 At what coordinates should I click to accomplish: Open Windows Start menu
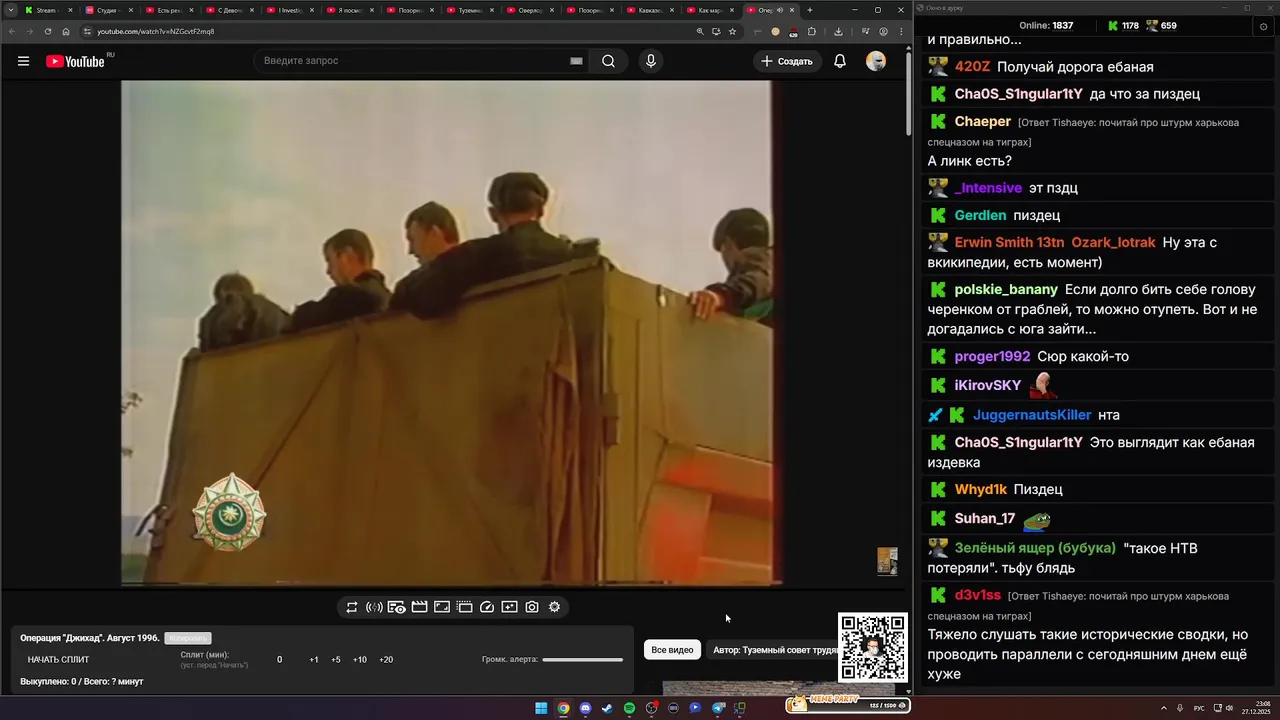[x=541, y=708]
